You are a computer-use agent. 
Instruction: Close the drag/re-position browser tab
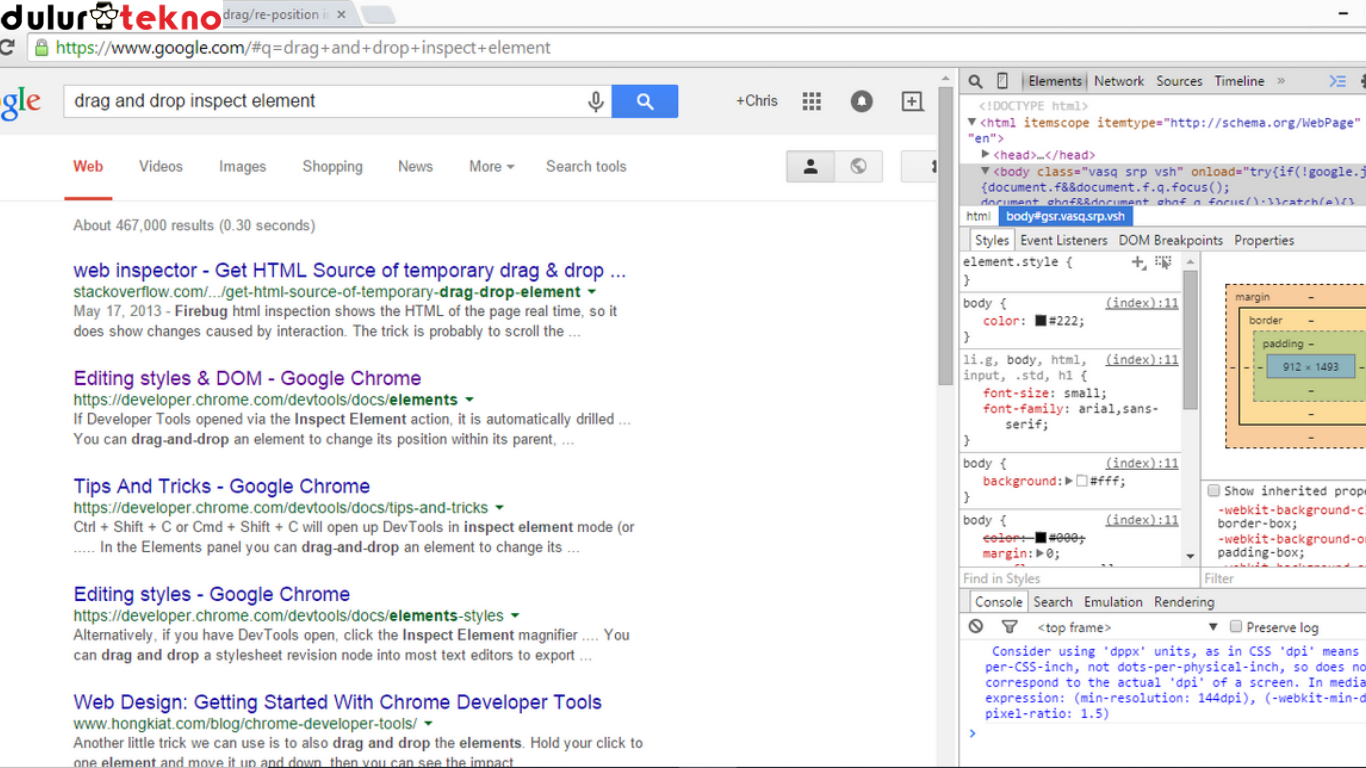[x=342, y=15]
